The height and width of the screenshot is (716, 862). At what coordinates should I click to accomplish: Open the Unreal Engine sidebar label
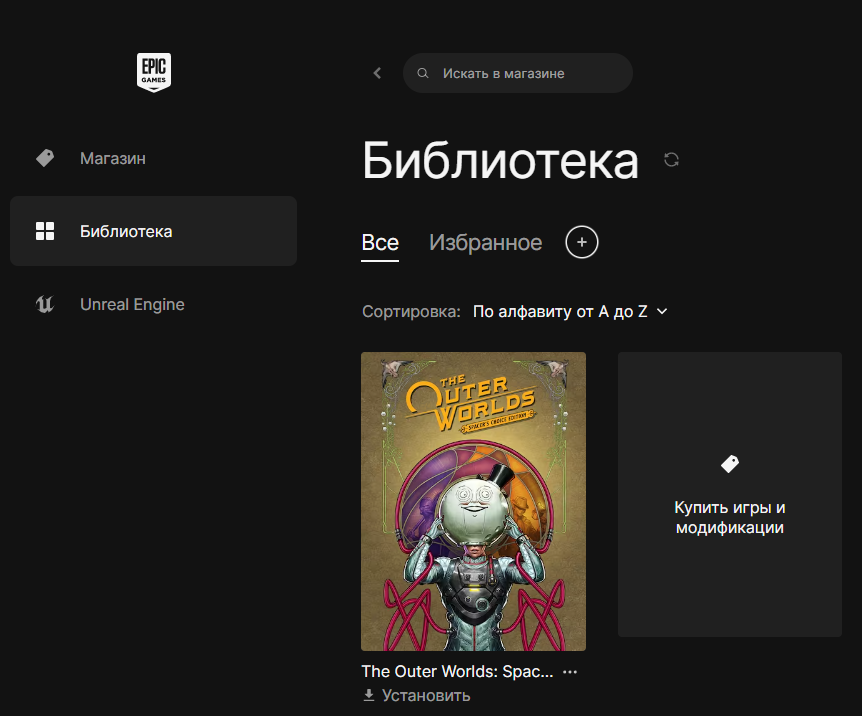pos(132,304)
